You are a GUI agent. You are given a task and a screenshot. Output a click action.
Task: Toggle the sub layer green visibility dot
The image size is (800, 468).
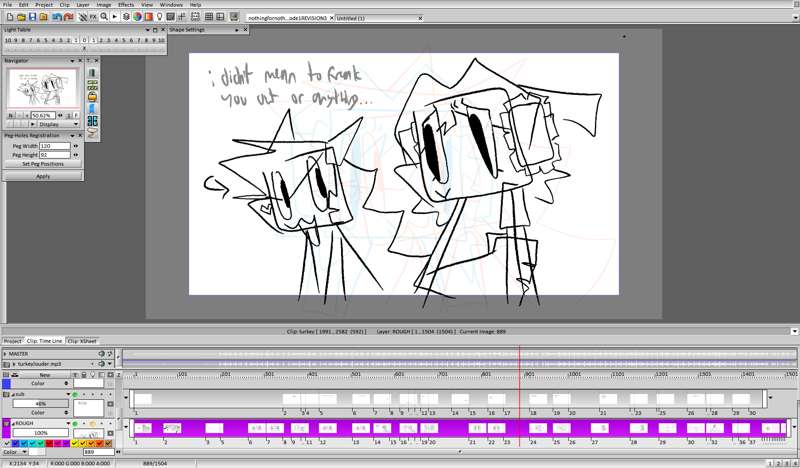75,395
